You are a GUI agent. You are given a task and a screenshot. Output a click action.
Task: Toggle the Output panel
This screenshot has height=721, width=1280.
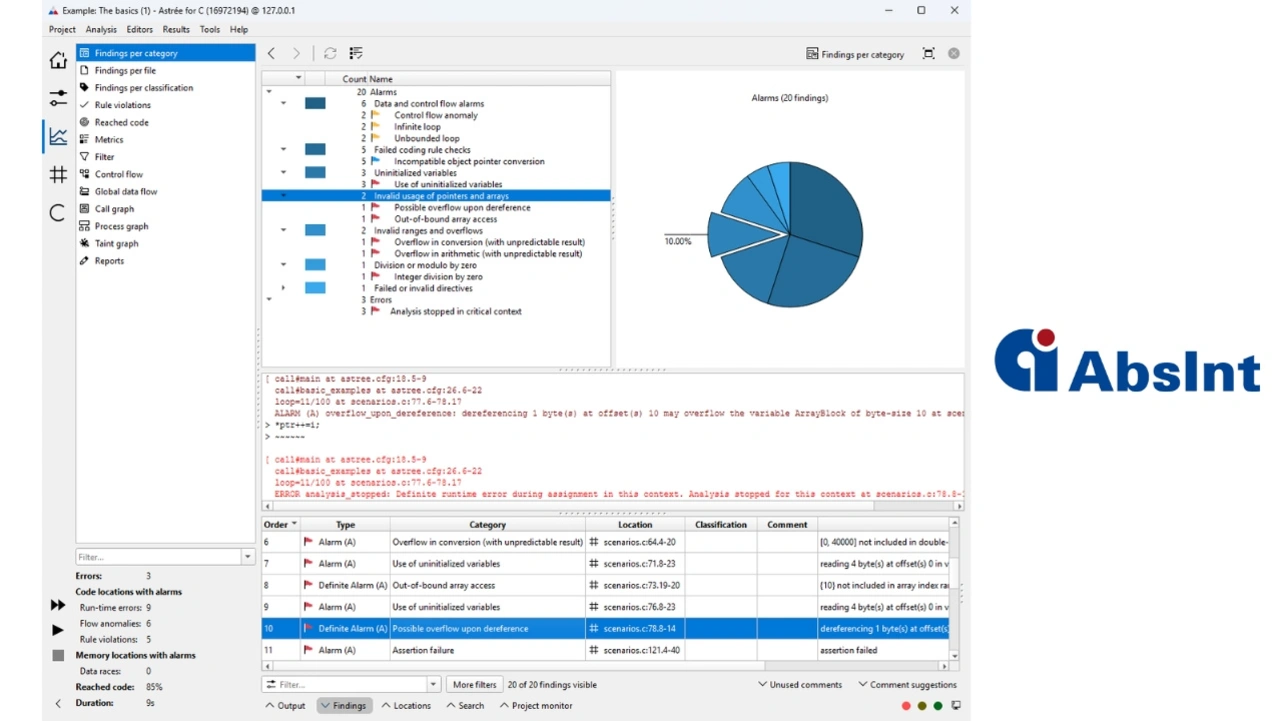[x=285, y=706]
